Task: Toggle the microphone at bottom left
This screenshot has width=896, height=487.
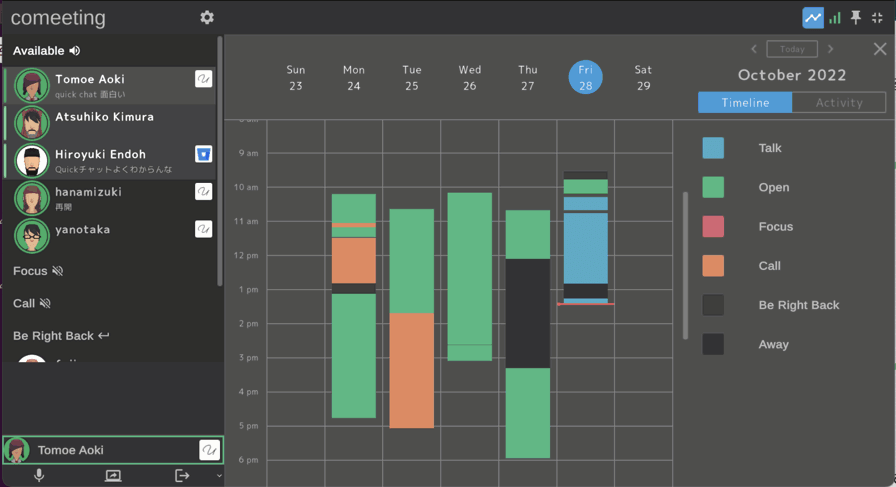Action: (39, 476)
